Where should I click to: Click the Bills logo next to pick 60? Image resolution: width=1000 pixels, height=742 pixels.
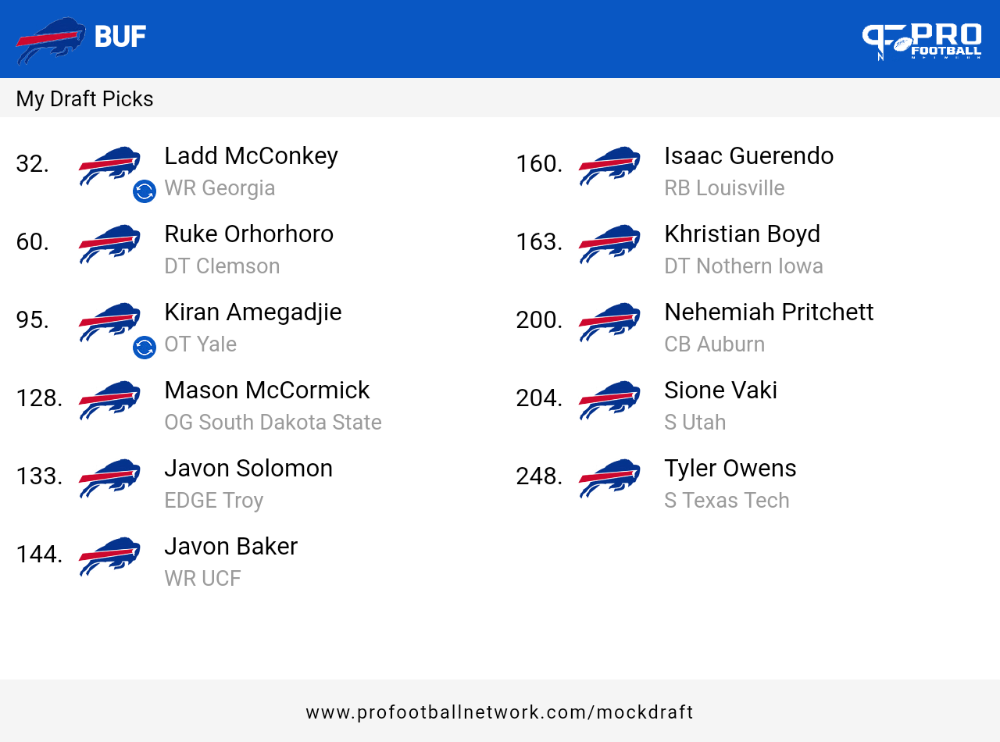click(110, 244)
